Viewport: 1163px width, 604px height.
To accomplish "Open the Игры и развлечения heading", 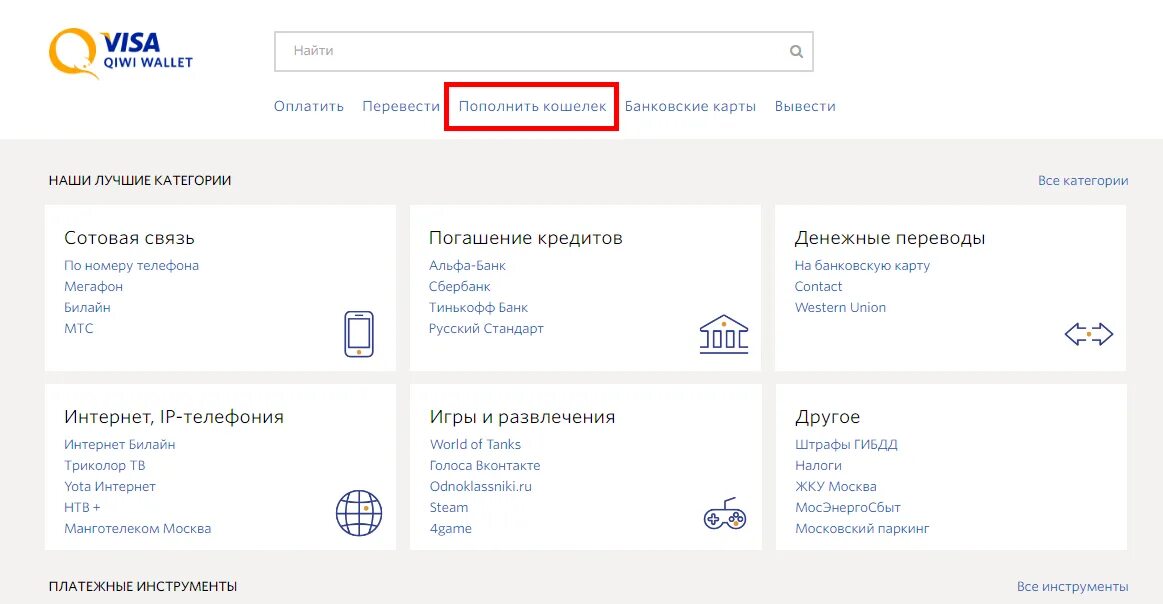I will [x=522, y=416].
